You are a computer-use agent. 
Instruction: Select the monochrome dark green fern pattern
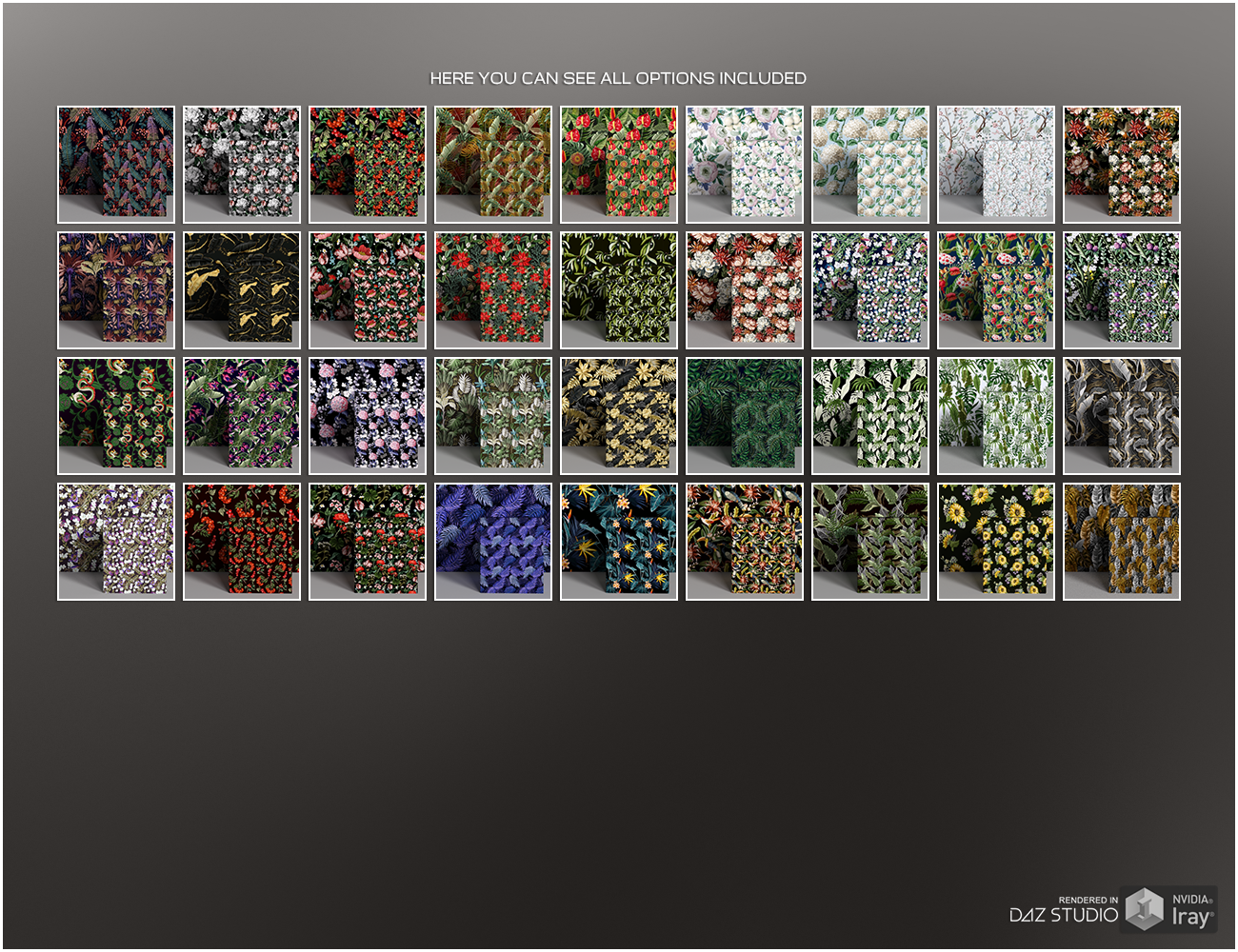(x=745, y=416)
